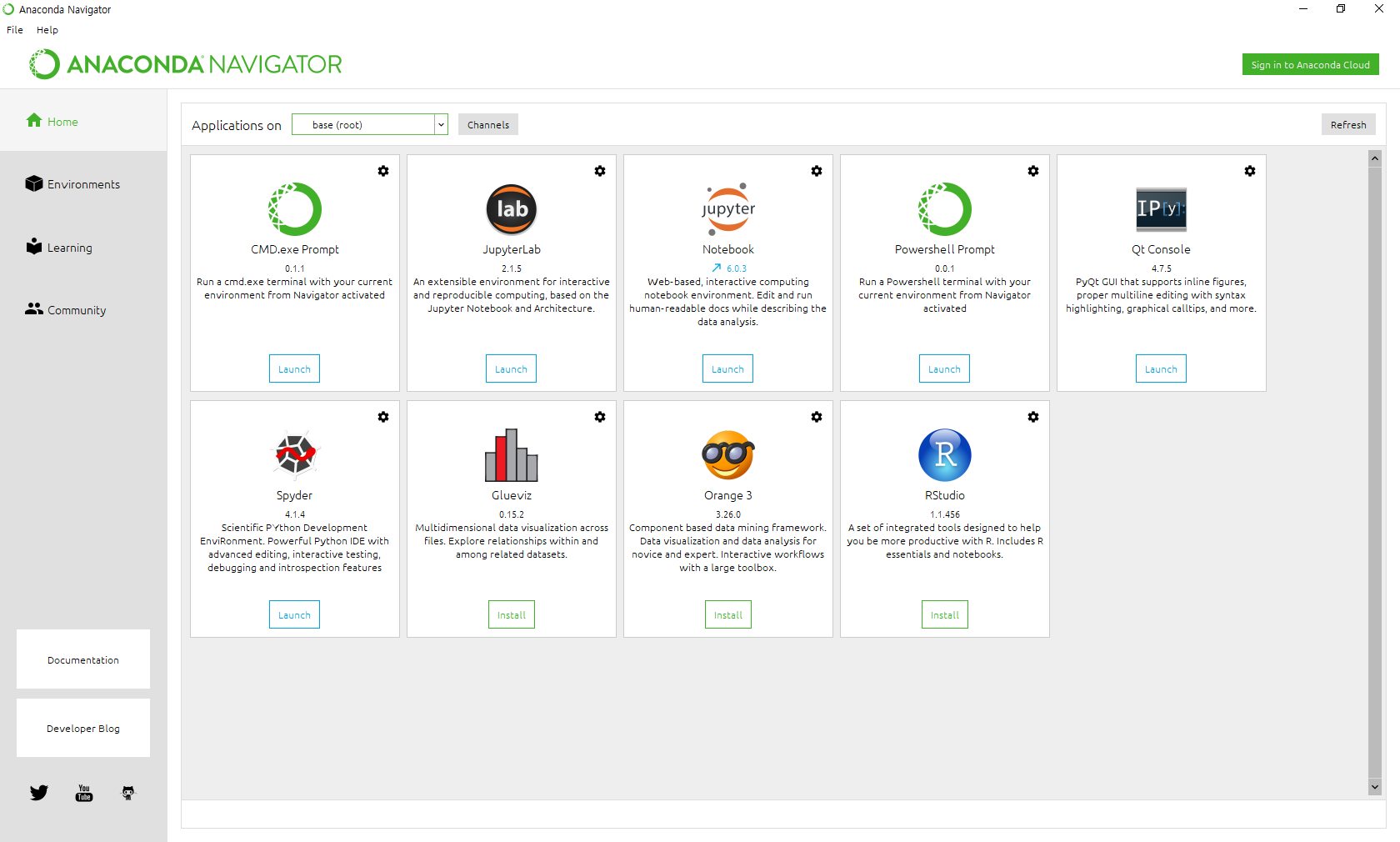Click the applications vertical scrollbar track
The width and height of the screenshot is (1400, 842).
[x=1375, y=473]
